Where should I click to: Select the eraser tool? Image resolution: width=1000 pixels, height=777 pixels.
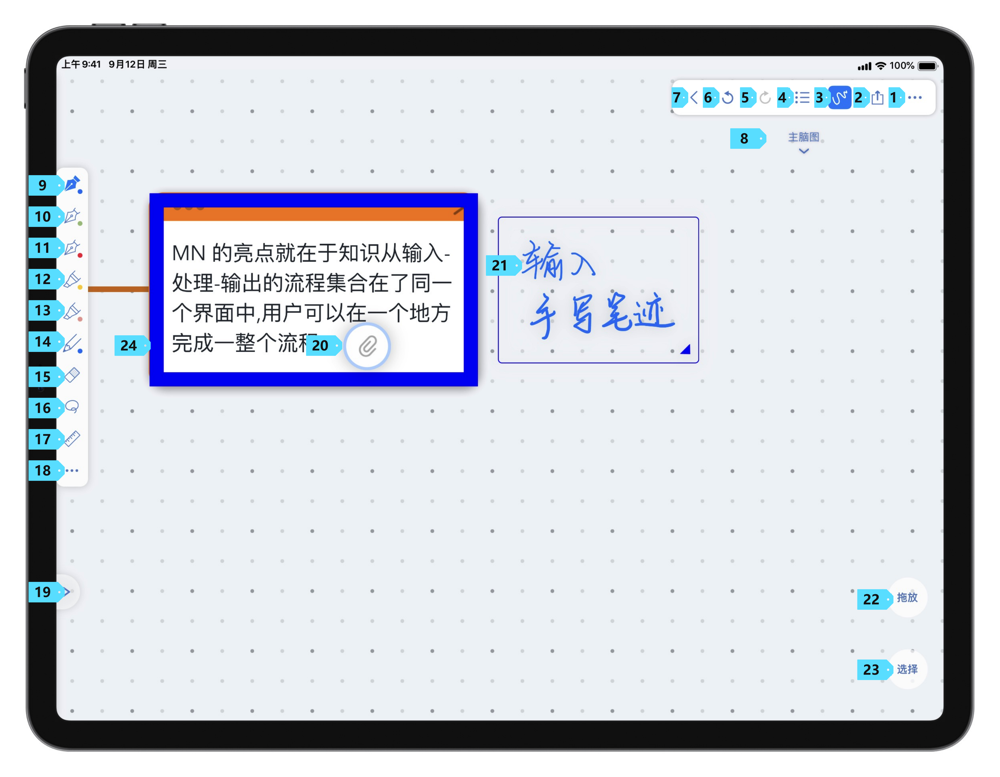(73, 375)
